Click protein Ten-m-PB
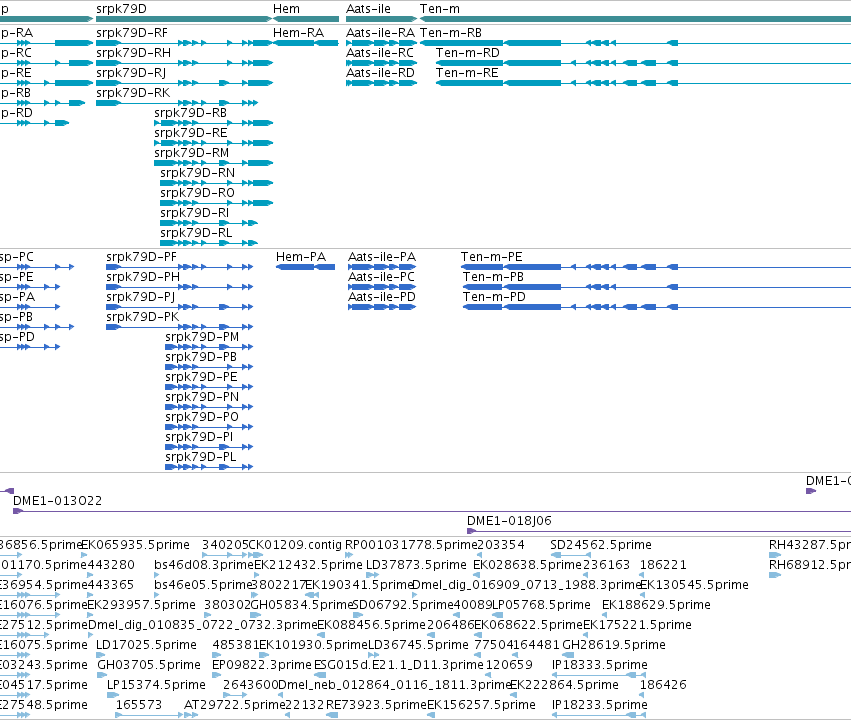 (493, 277)
